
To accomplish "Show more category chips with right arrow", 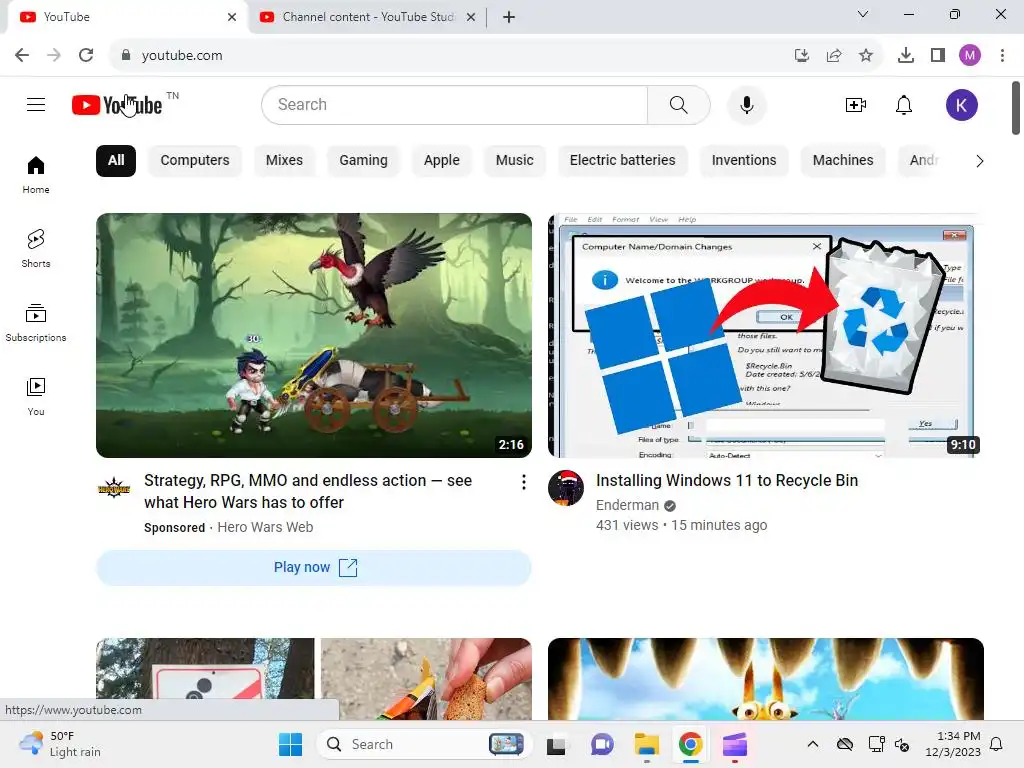I will (x=979, y=161).
